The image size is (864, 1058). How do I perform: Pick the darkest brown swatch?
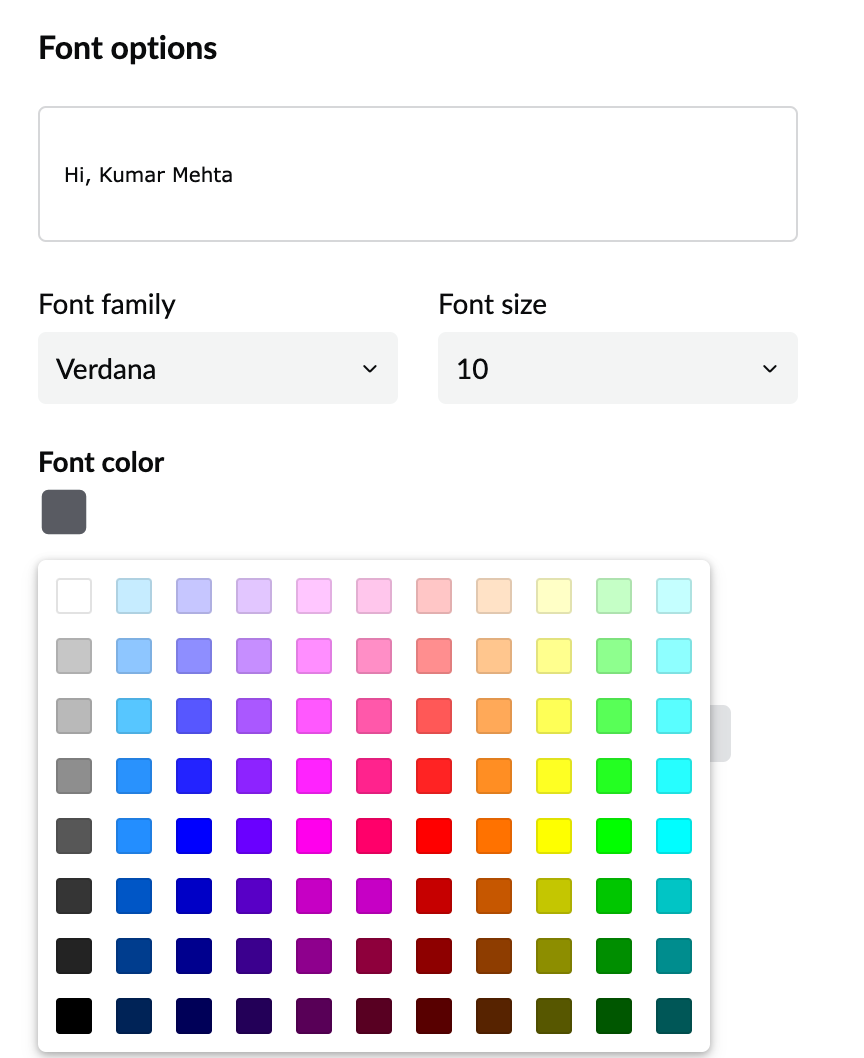click(494, 1016)
